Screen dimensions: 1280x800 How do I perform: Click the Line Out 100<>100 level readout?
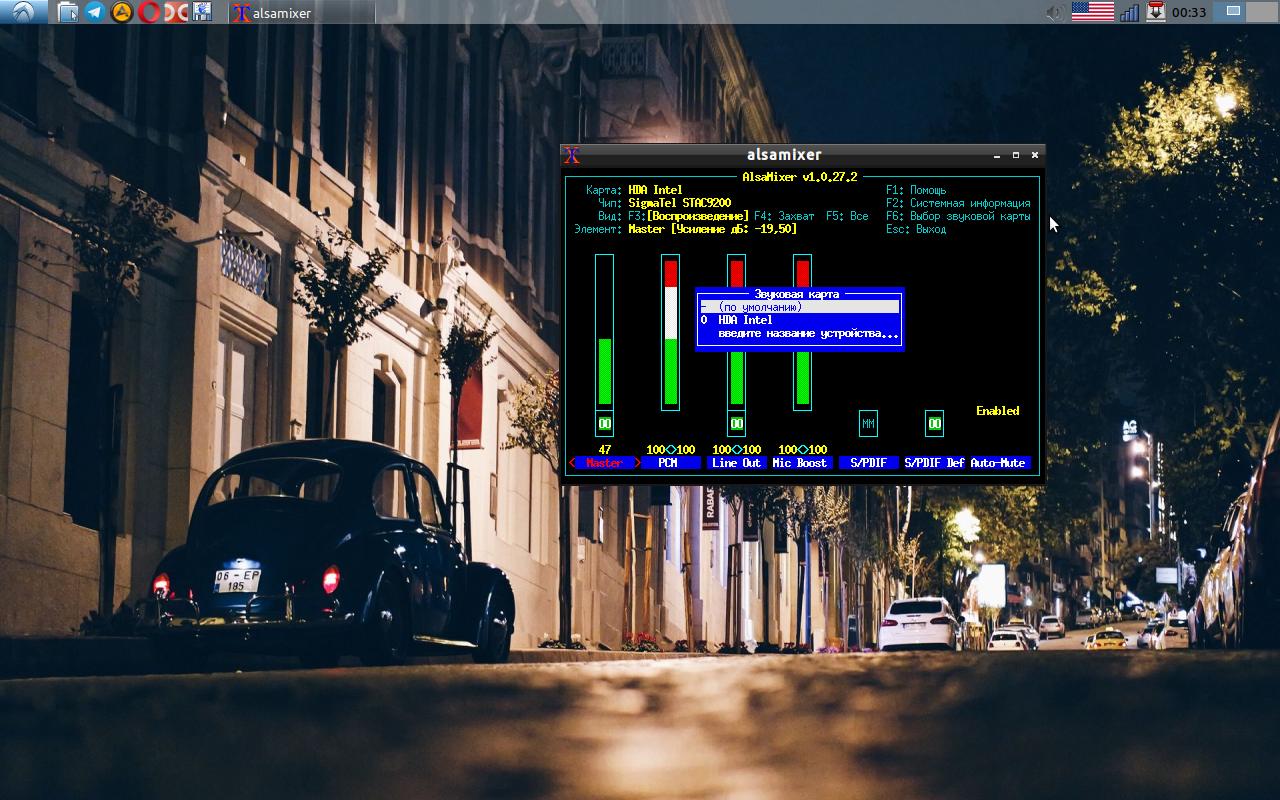(736, 450)
